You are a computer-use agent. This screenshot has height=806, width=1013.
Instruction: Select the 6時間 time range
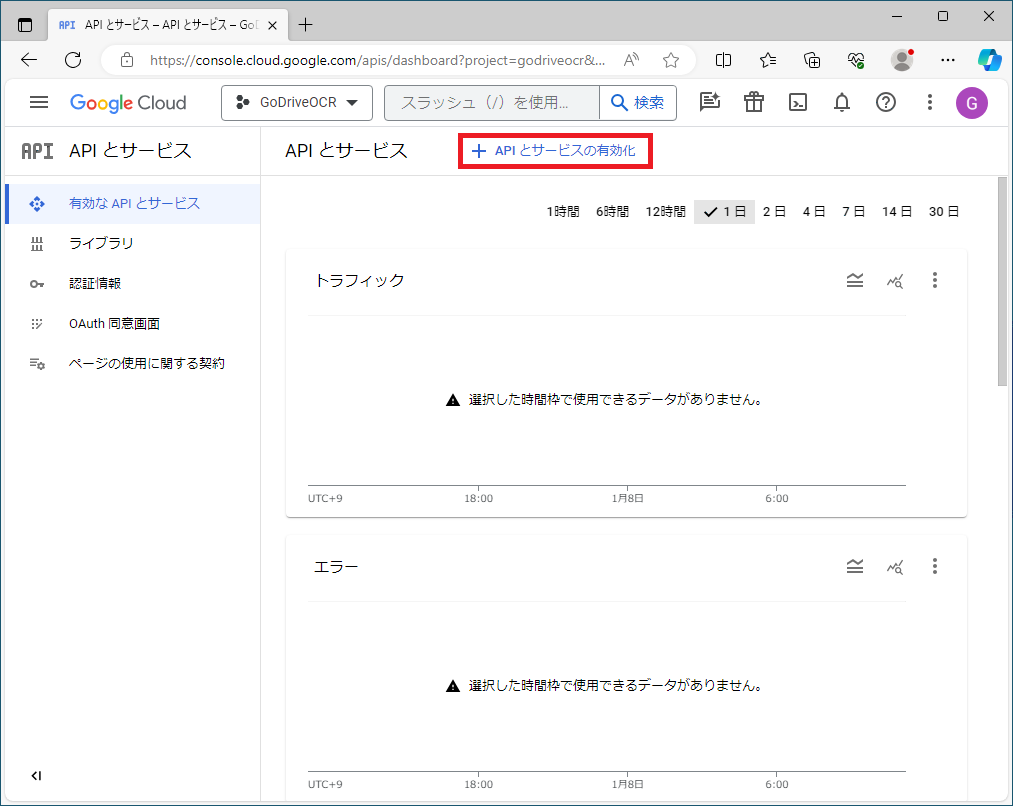[x=612, y=212]
